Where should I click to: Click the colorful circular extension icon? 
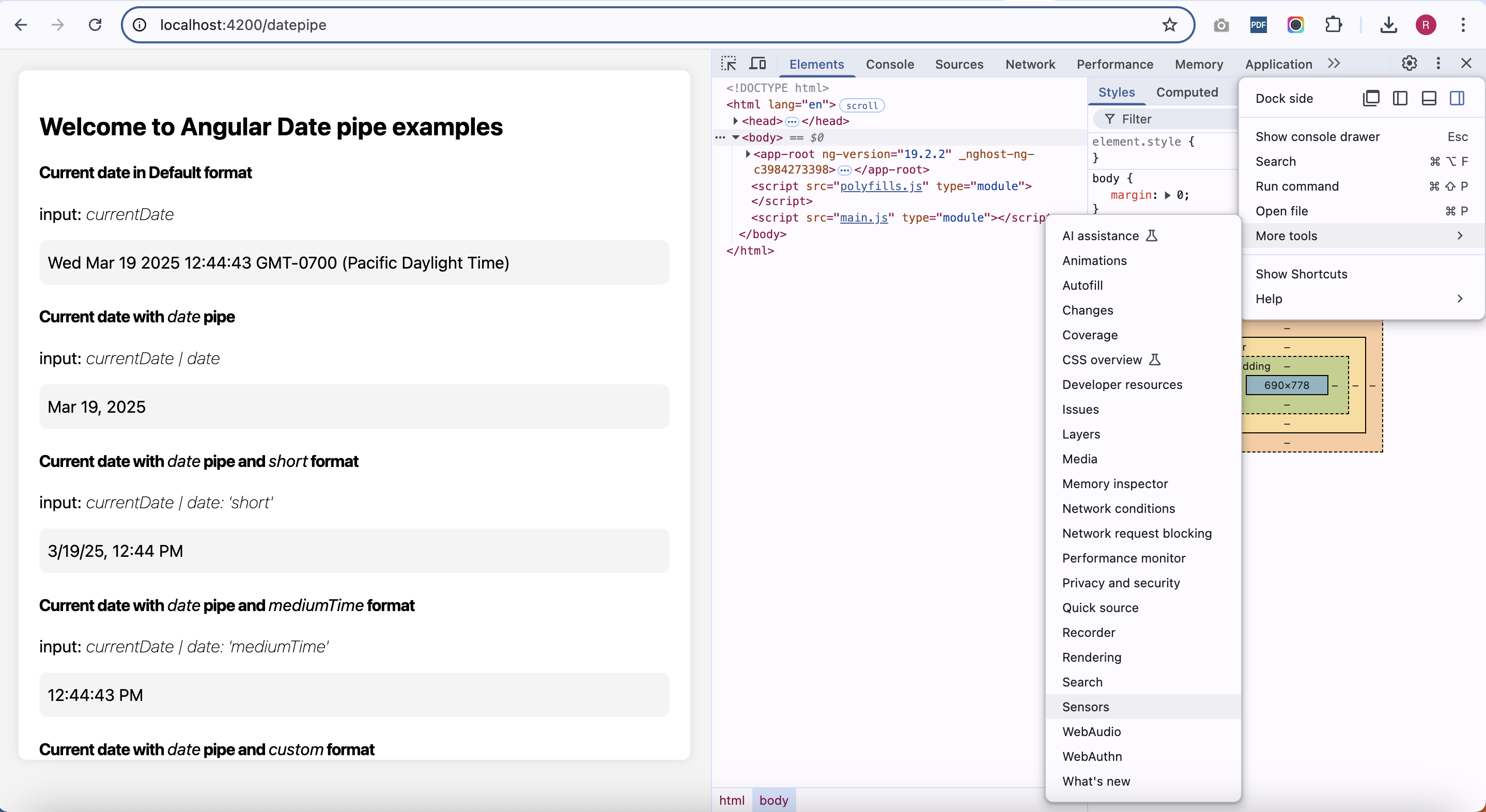point(1296,25)
